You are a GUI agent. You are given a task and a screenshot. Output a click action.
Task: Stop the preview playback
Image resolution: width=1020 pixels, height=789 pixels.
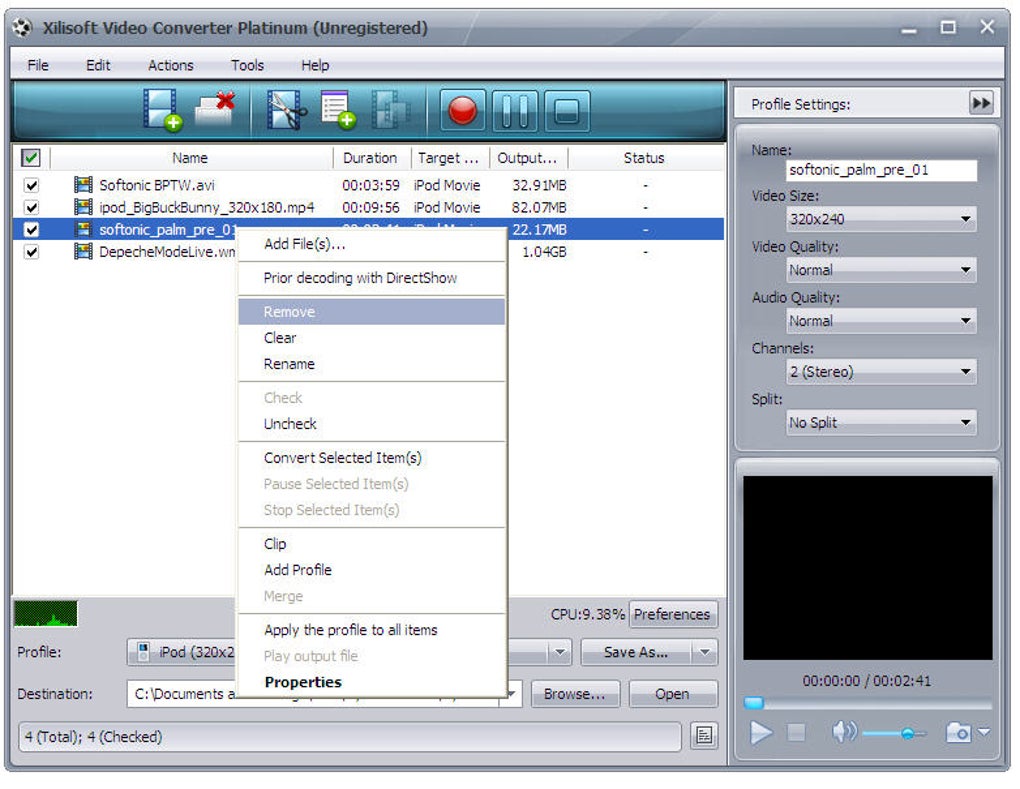tap(796, 732)
